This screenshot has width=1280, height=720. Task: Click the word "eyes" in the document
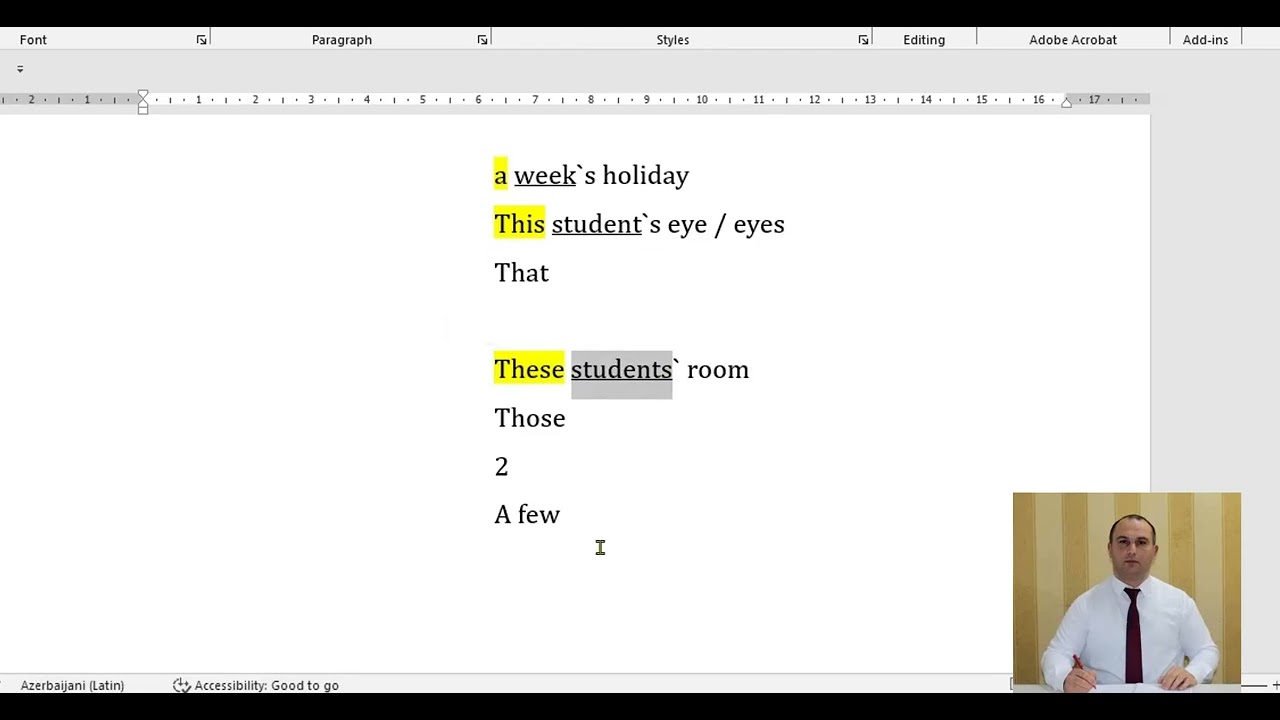pyautogui.click(x=759, y=224)
